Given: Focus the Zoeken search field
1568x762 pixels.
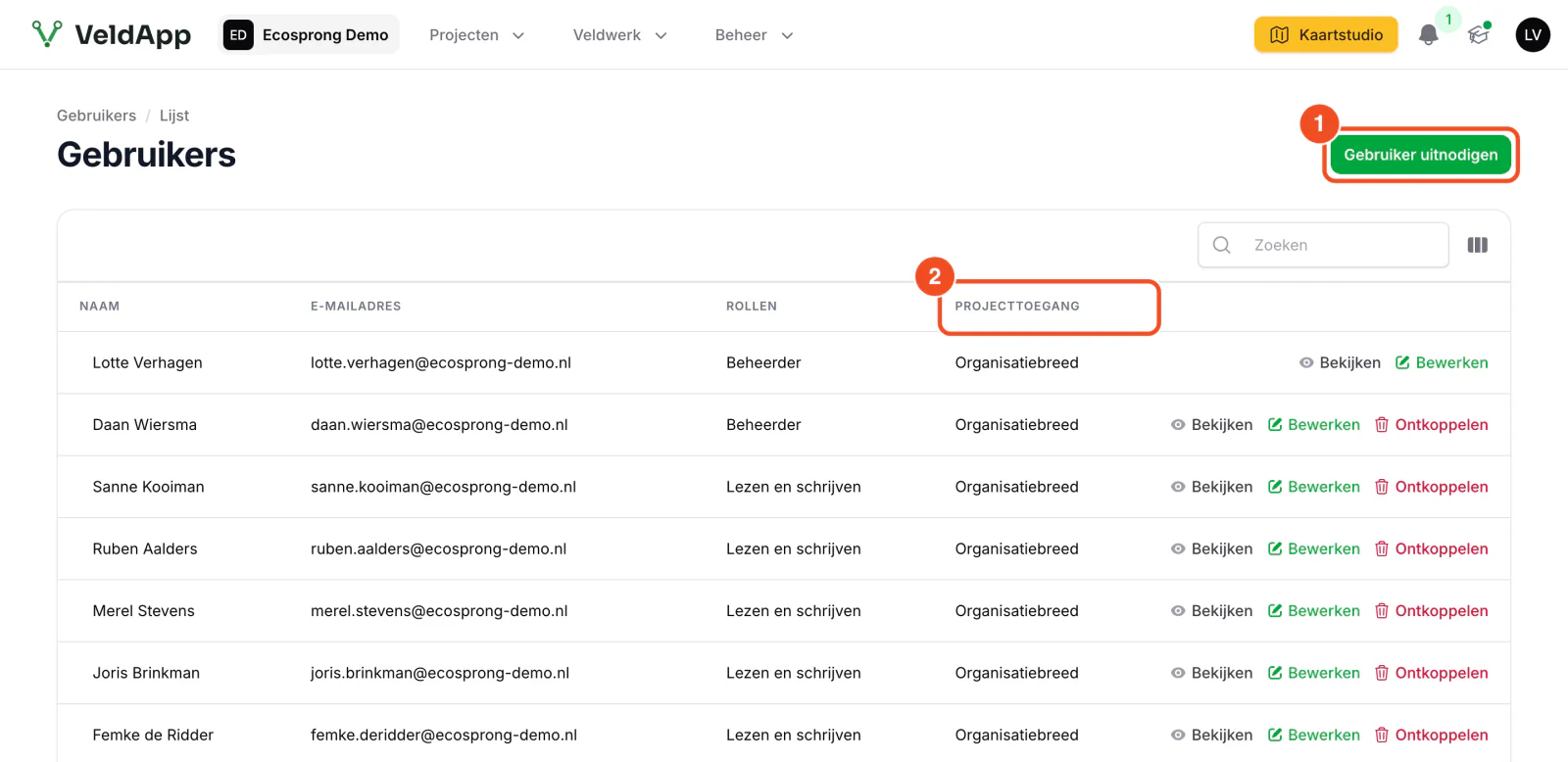Looking at the screenshot, I should [x=1323, y=245].
